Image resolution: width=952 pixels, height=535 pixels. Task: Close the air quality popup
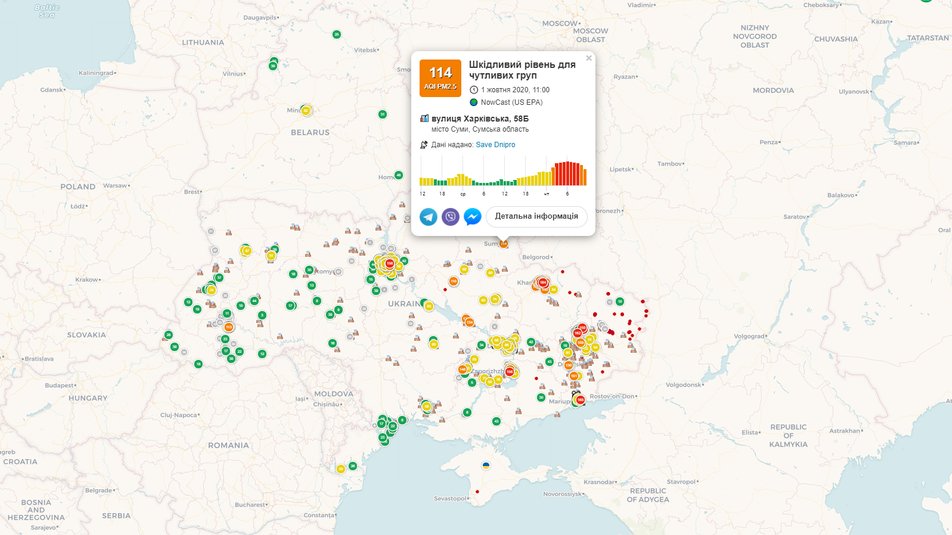pos(589,58)
